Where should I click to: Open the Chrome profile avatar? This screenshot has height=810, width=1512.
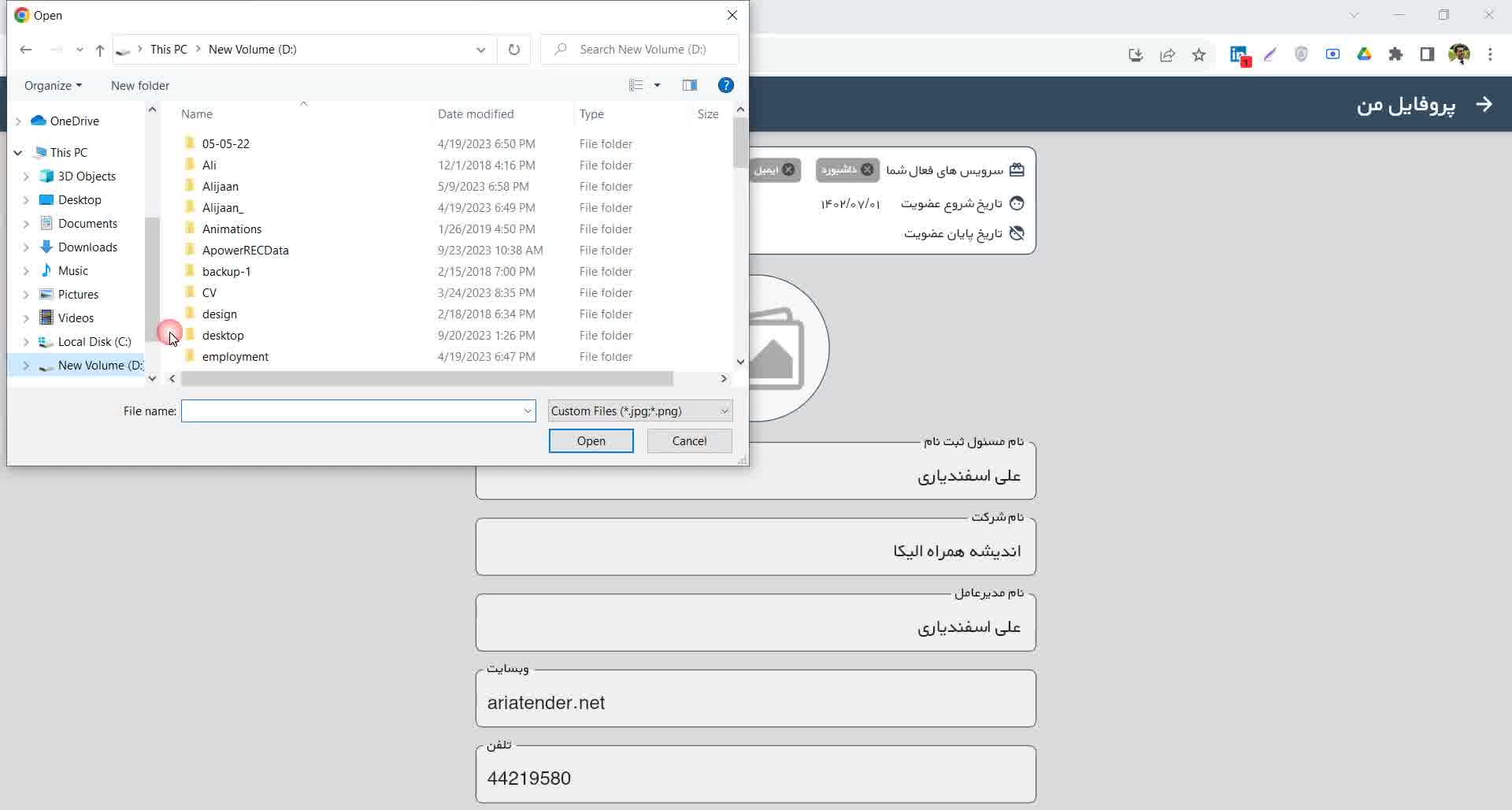tap(1458, 54)
